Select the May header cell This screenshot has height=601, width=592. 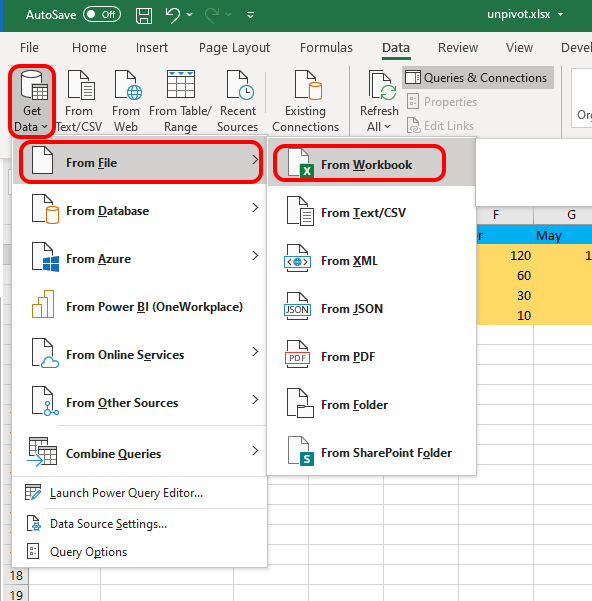563,235
